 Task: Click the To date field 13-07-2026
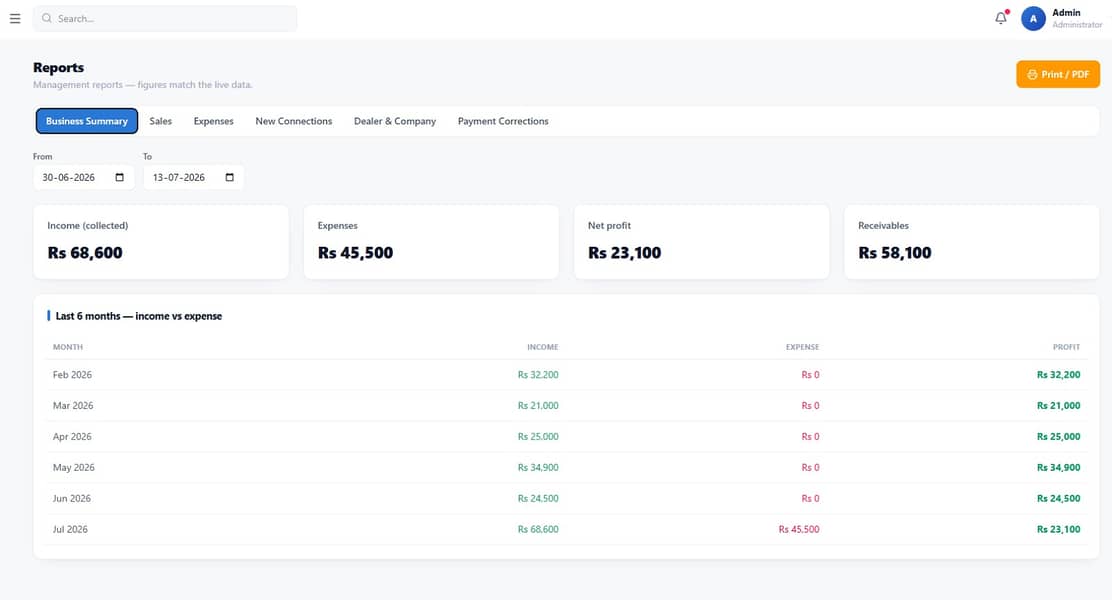coord(194,177)
